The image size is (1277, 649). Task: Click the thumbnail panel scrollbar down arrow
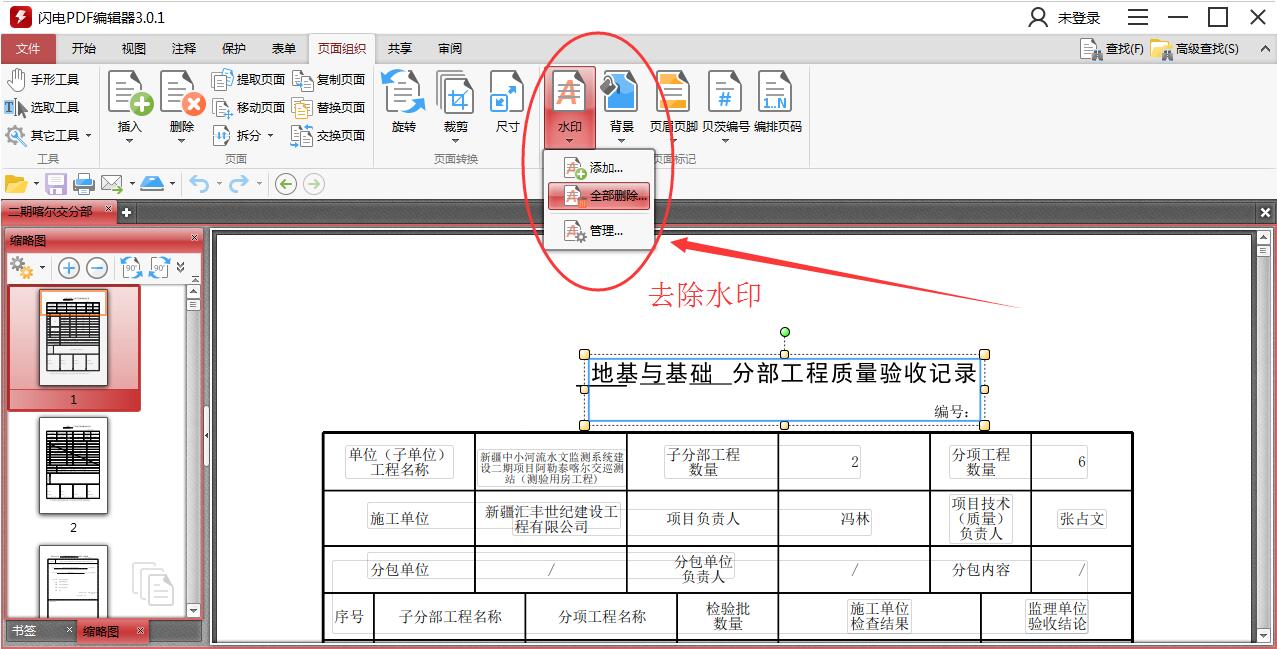[x=194, y=609]
